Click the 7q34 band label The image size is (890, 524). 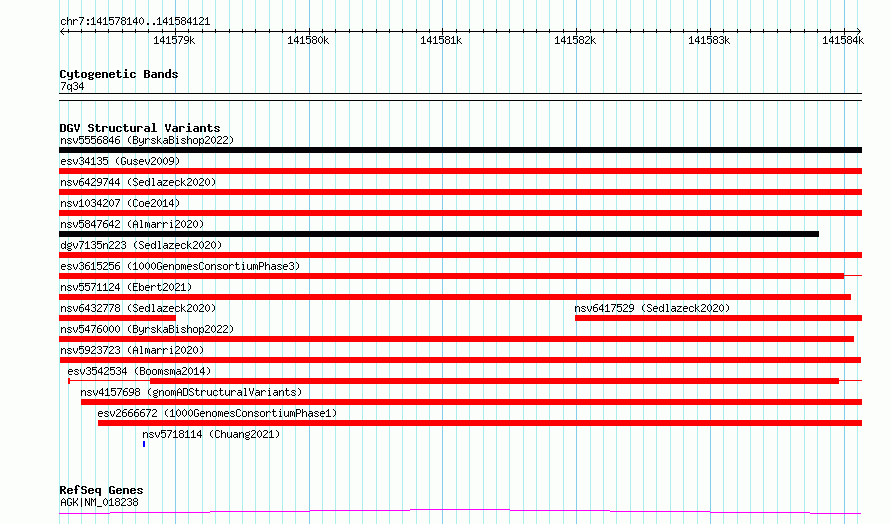tap(72, 86)
